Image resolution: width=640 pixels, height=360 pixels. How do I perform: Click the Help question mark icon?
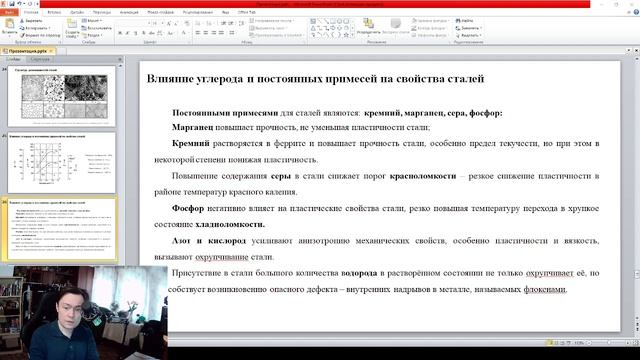click(636, 12)
